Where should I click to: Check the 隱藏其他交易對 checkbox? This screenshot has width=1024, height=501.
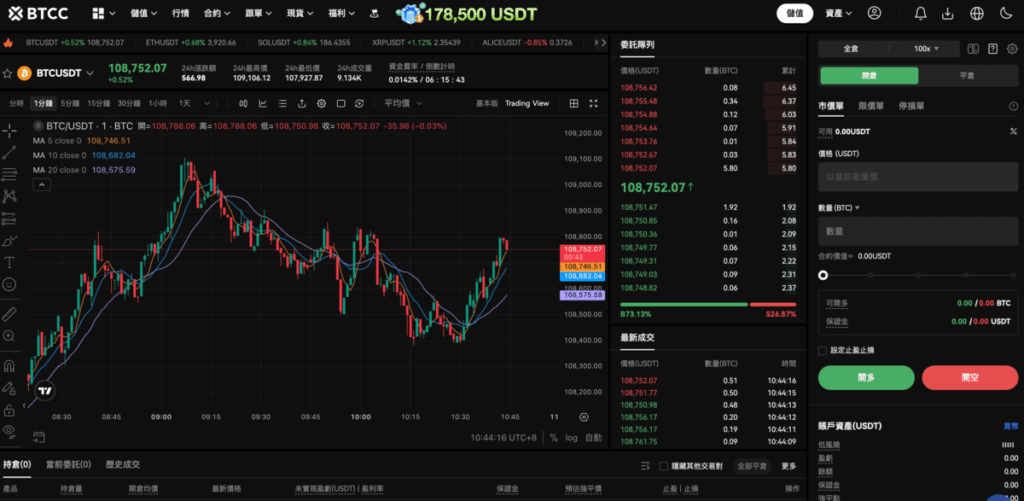click(x=662, y=465)
